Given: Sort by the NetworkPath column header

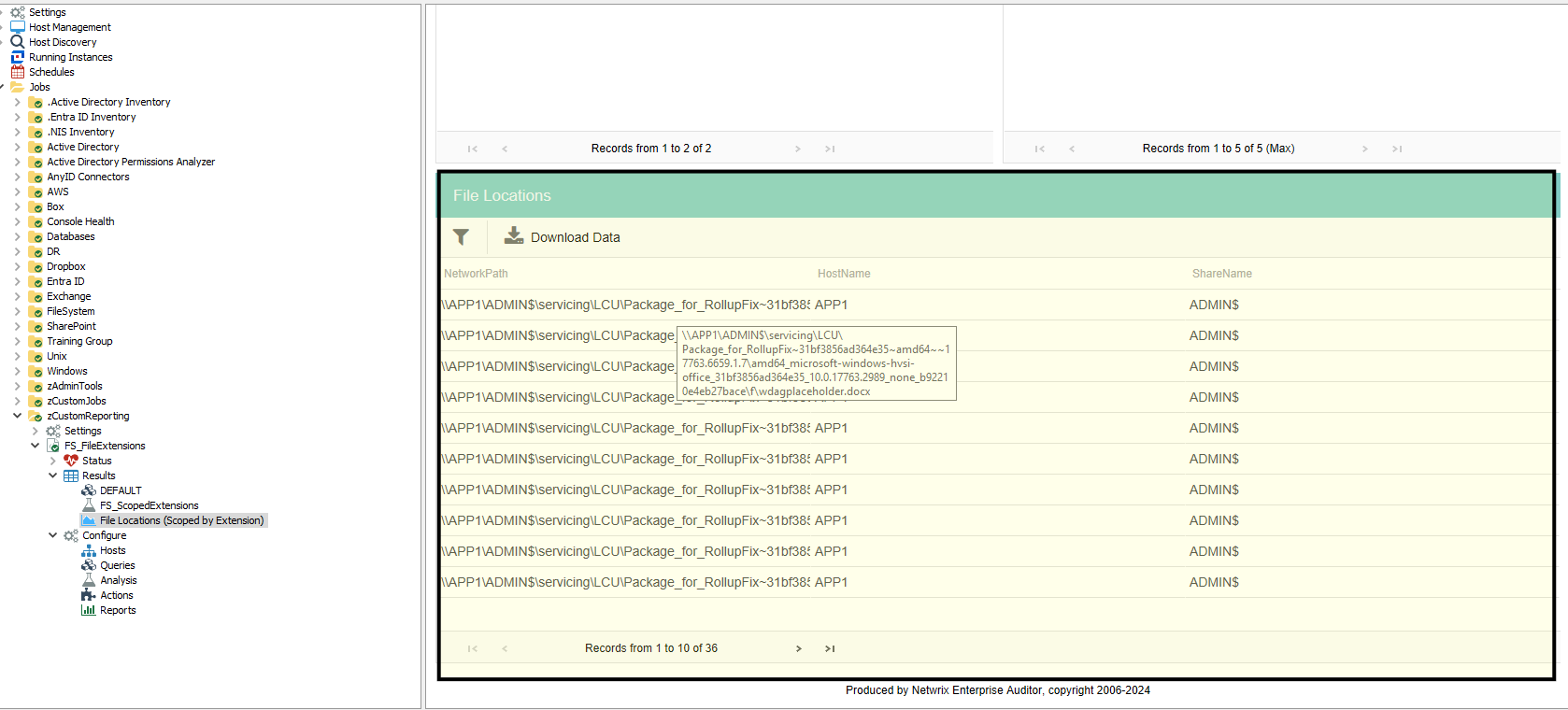Looking at the screenshot, I should tap(476, 274).
